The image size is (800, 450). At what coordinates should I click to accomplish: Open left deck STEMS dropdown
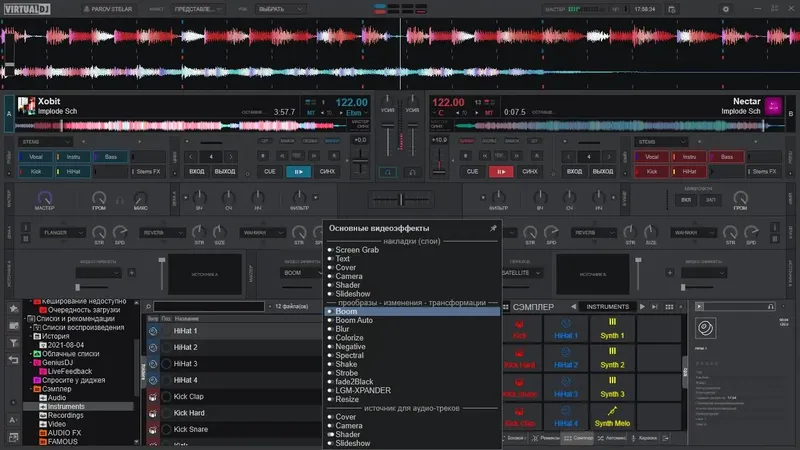coord(45,141)
